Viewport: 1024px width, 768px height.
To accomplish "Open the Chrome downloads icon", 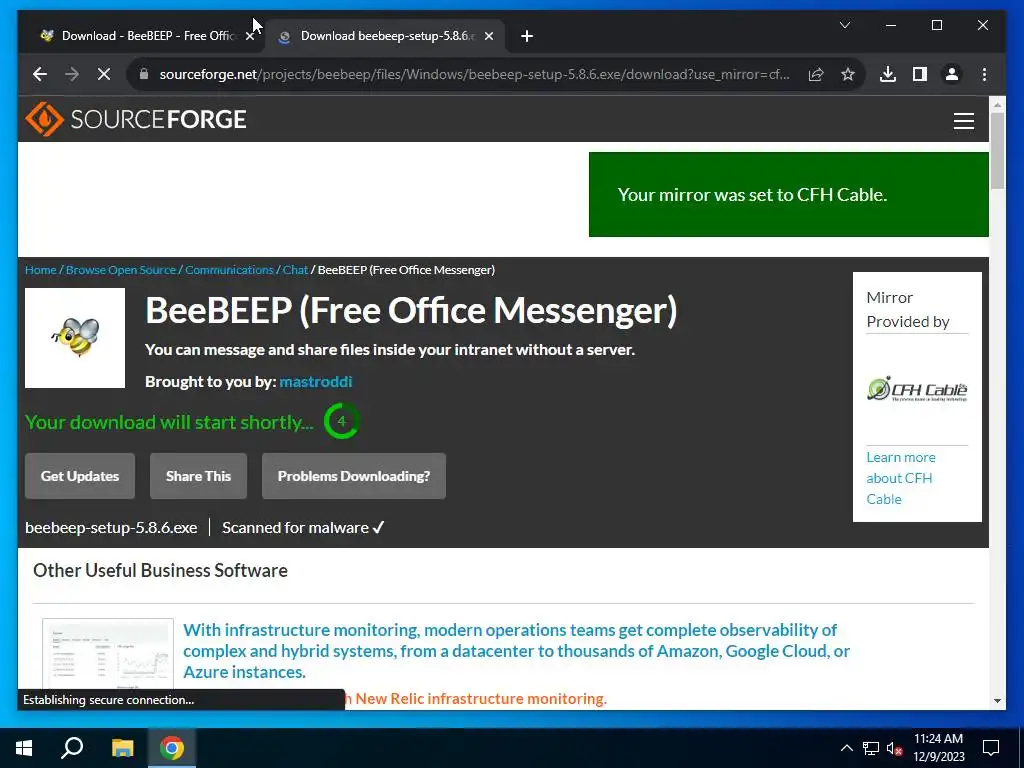I will pos(888,74).
